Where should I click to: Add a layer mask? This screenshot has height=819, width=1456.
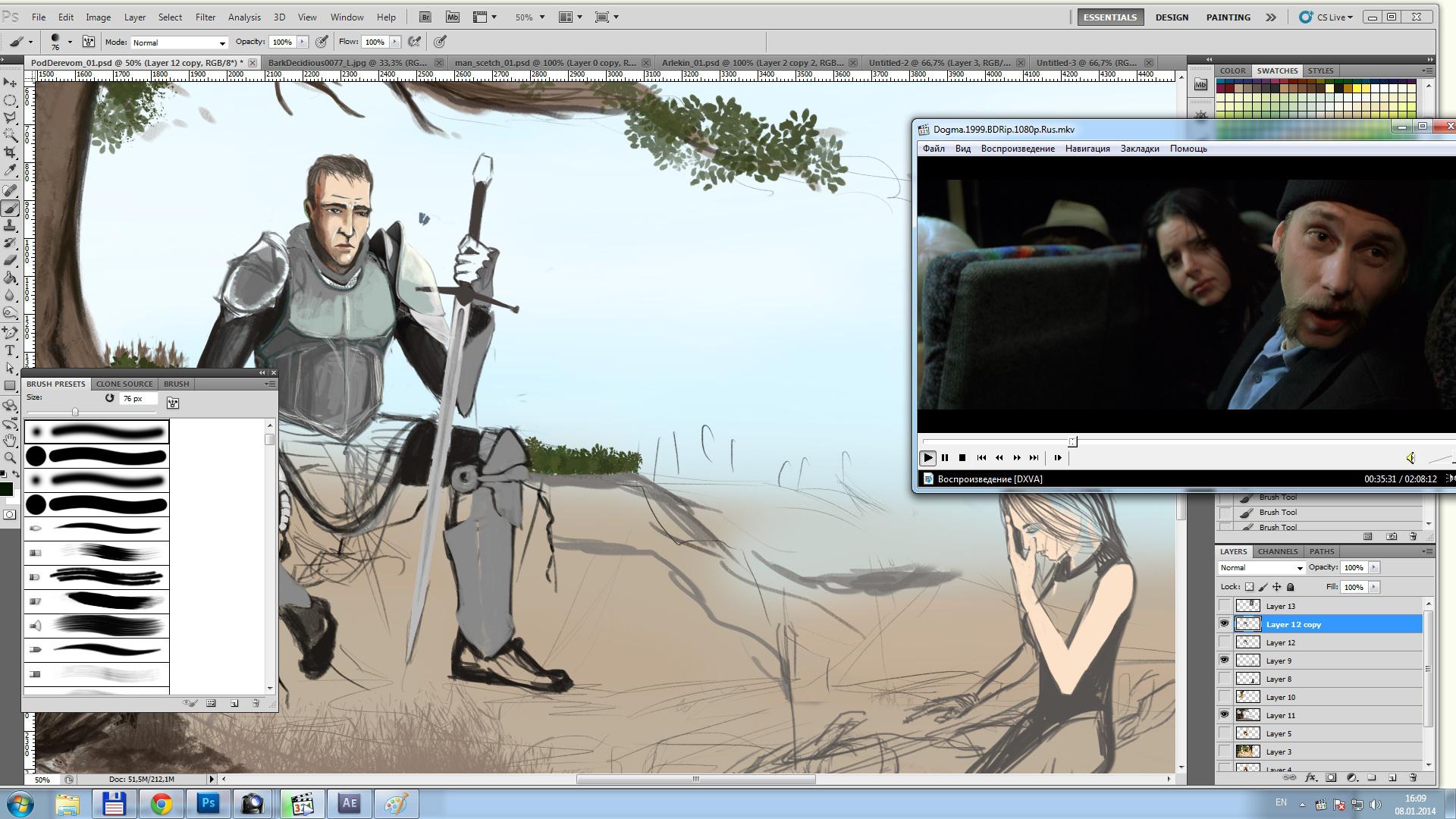click(1331, 778)
